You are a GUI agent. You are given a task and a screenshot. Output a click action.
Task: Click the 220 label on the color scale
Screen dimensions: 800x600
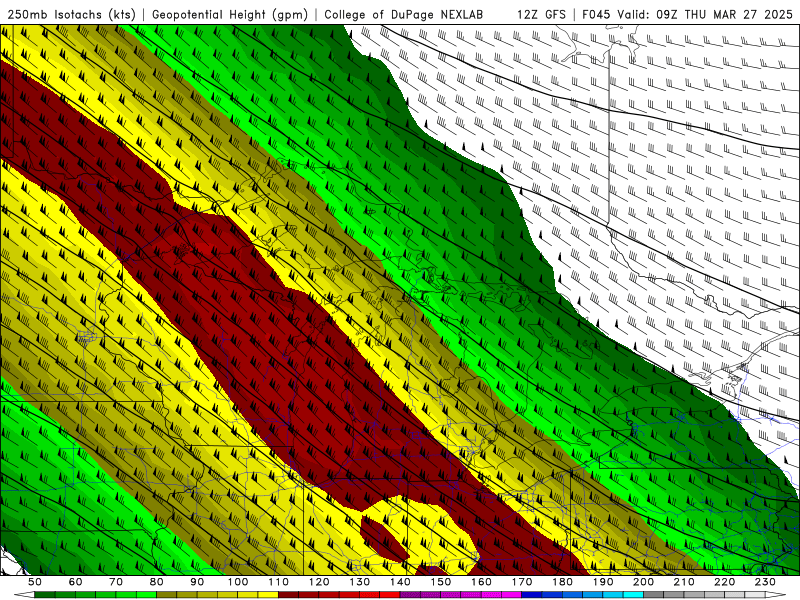[x=724, y=582]
